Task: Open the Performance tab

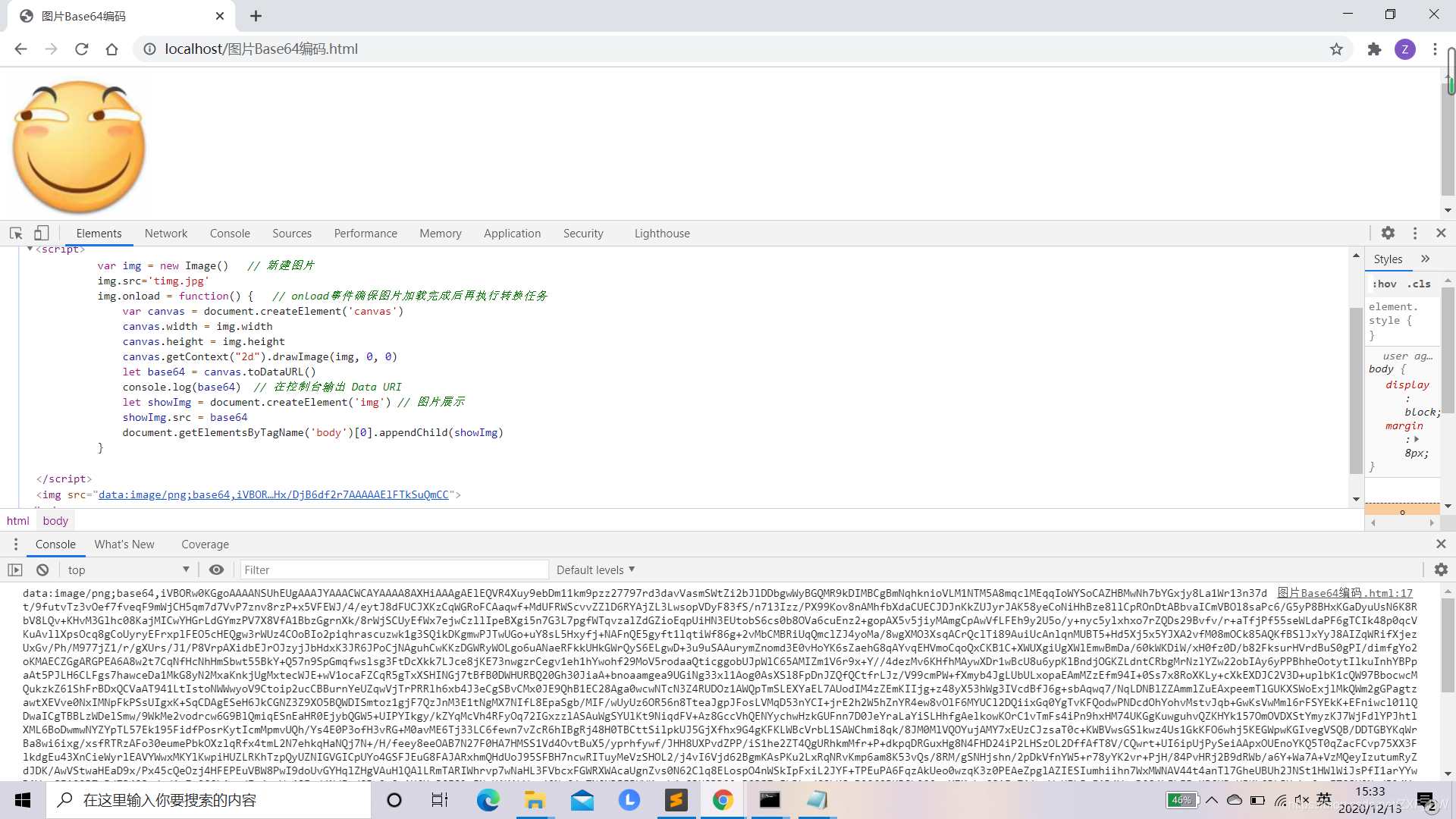Action: (x=366, y=234)
